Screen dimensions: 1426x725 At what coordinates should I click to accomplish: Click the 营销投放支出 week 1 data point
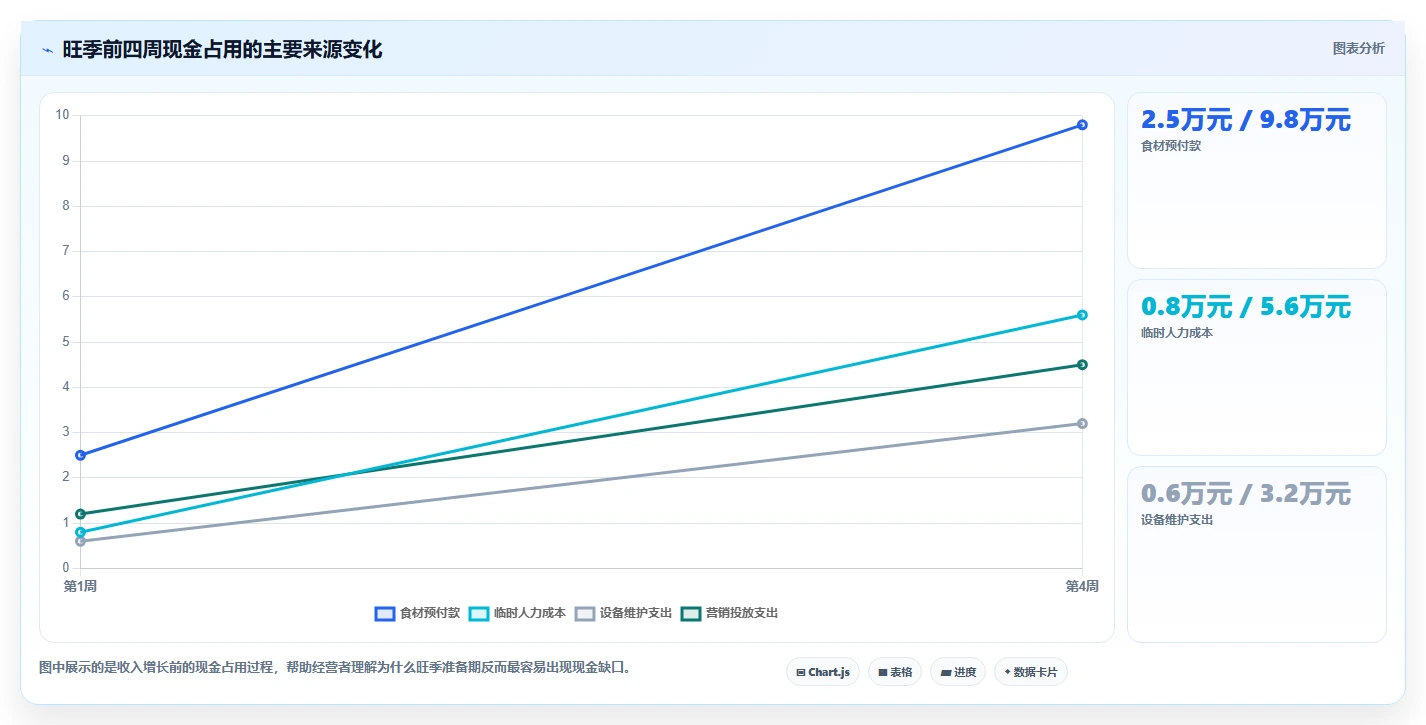81,514
